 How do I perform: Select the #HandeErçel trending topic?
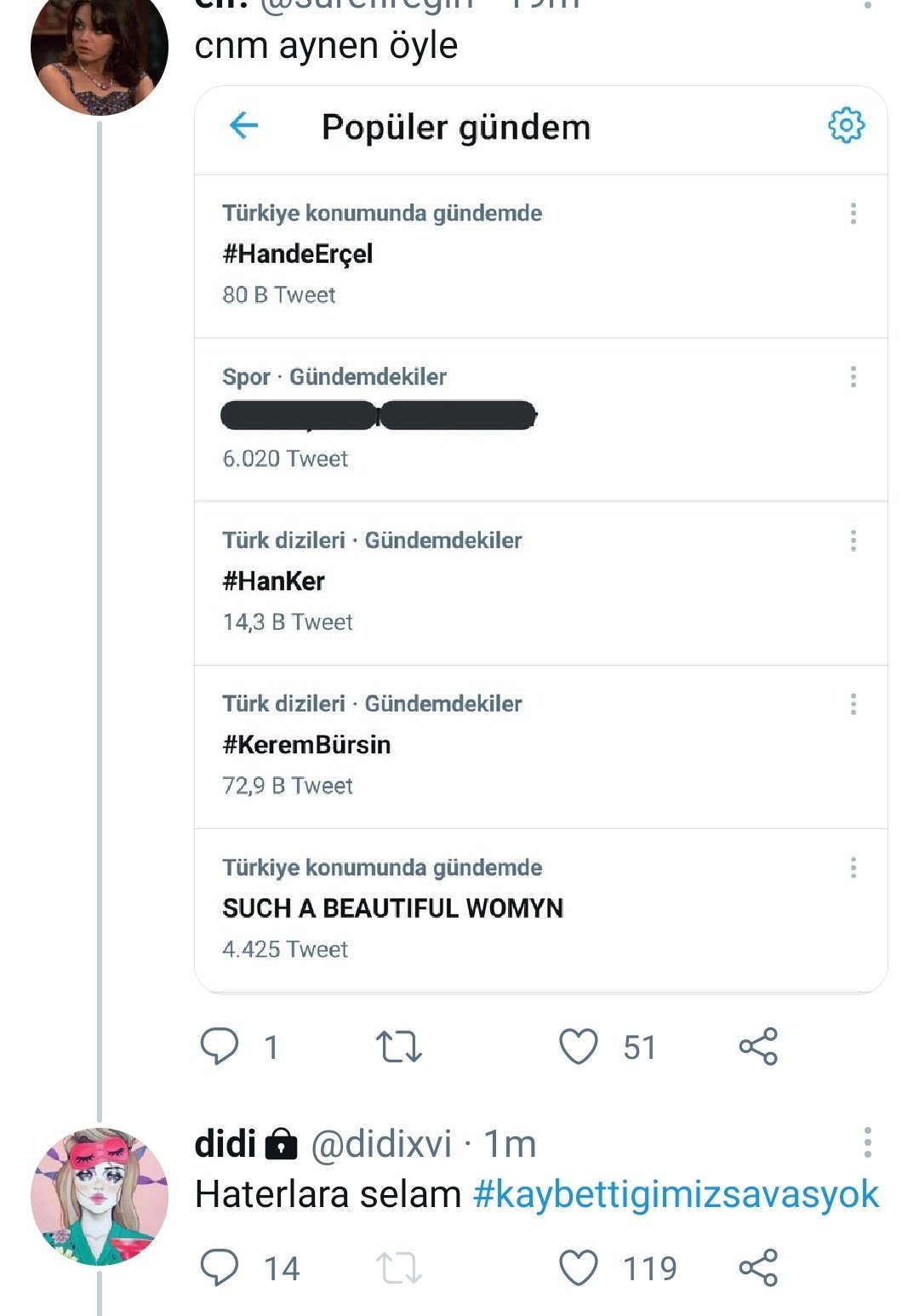point(298,254)
